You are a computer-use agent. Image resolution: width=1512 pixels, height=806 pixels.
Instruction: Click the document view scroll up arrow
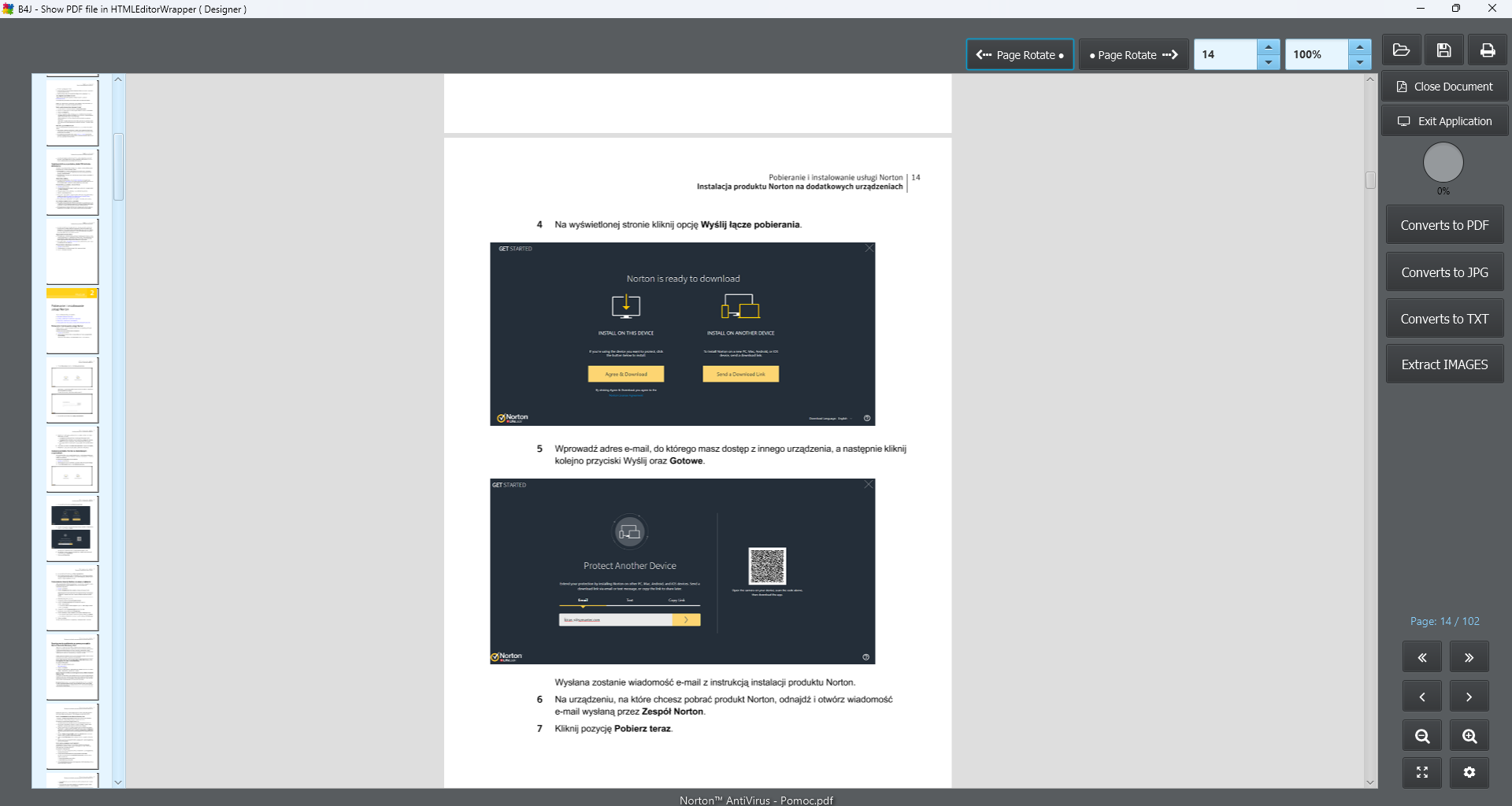click(x=1370, y=79)
